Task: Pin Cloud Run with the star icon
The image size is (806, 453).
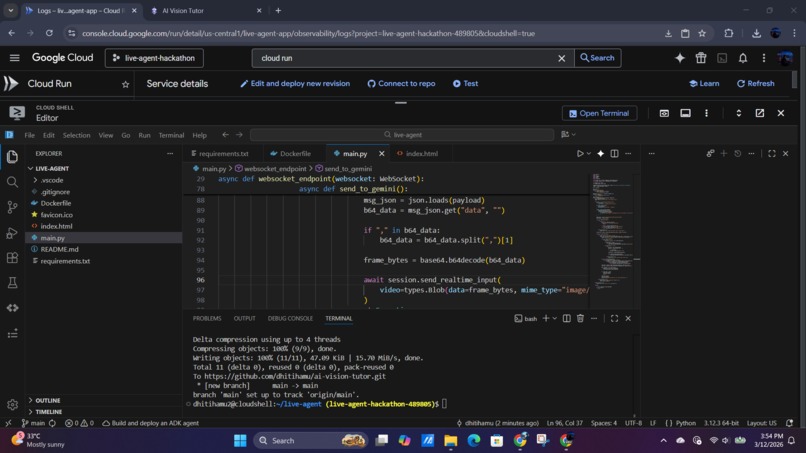Action: coord(125,84)
